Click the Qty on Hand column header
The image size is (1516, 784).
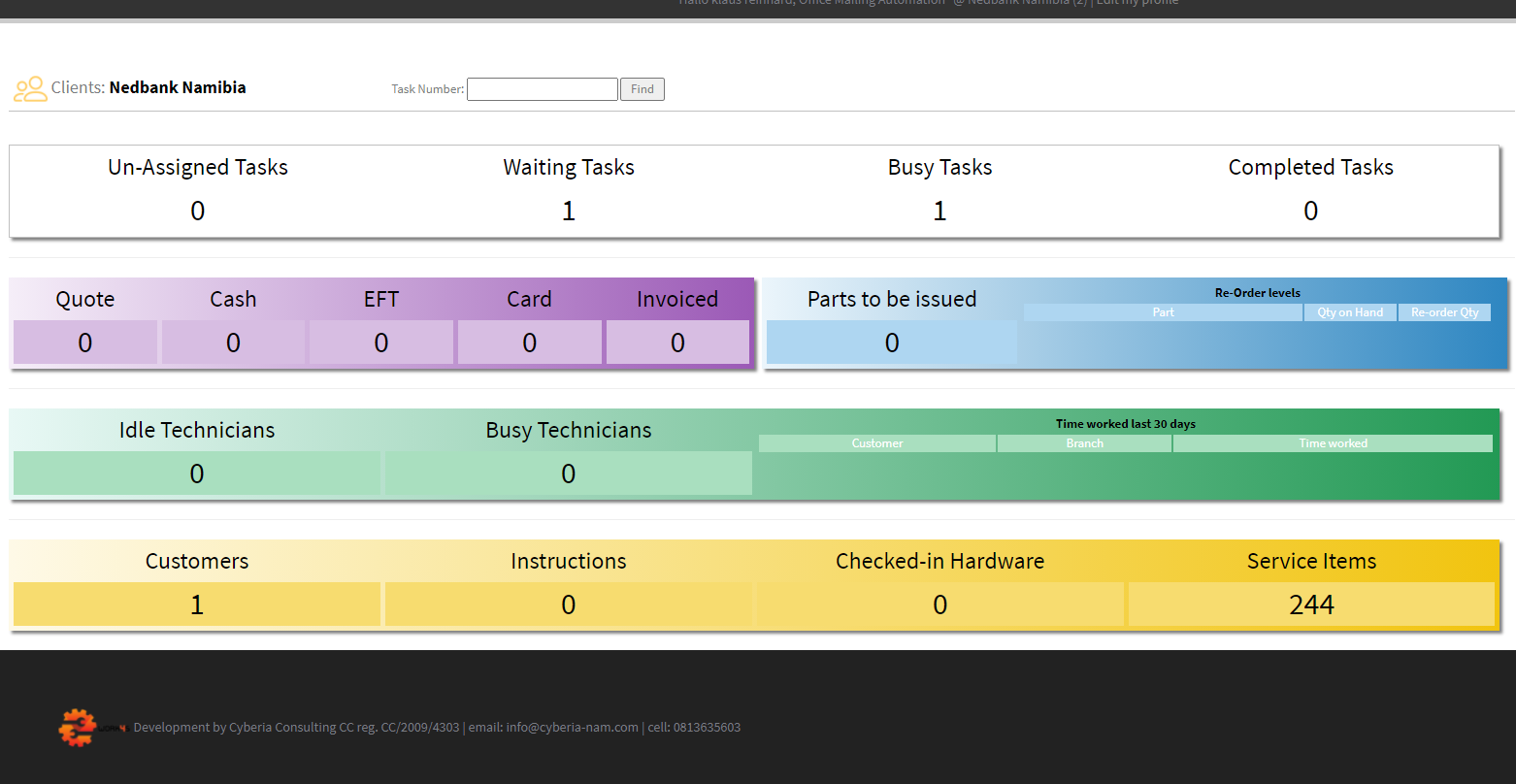pyautogui.click(x=1350, y=312)
